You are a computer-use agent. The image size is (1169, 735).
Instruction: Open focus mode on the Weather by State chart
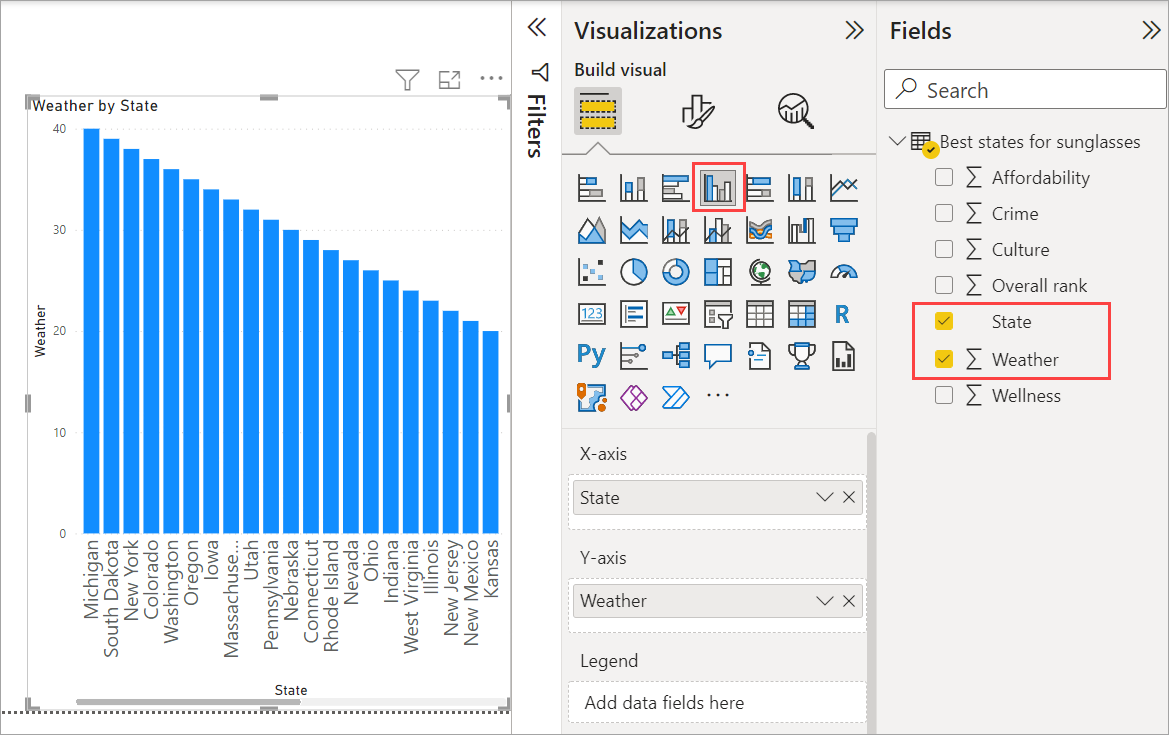449,79
